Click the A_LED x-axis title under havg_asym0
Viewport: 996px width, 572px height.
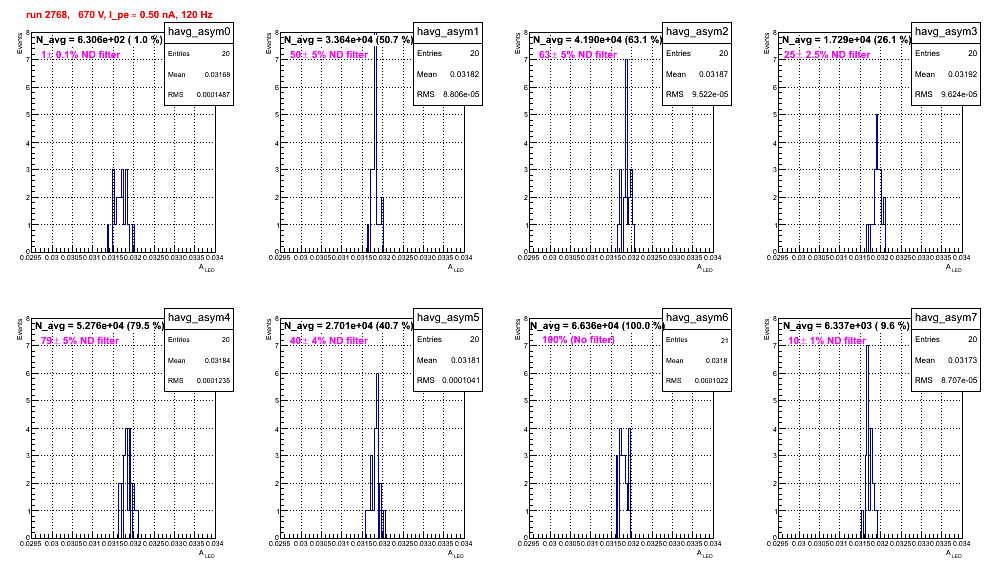pyautogui.click(x=207, y=268)
